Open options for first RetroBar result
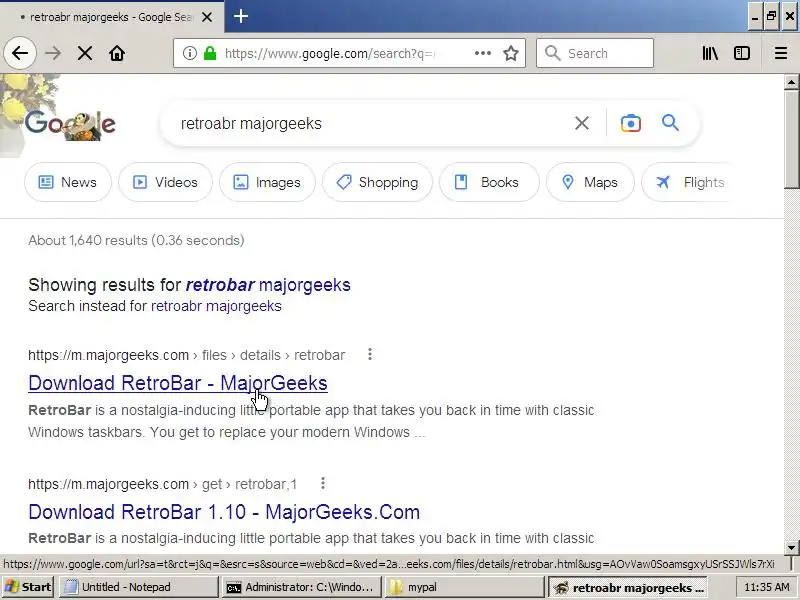Screen dimensions: 800x600 click(x=370, y=354)
